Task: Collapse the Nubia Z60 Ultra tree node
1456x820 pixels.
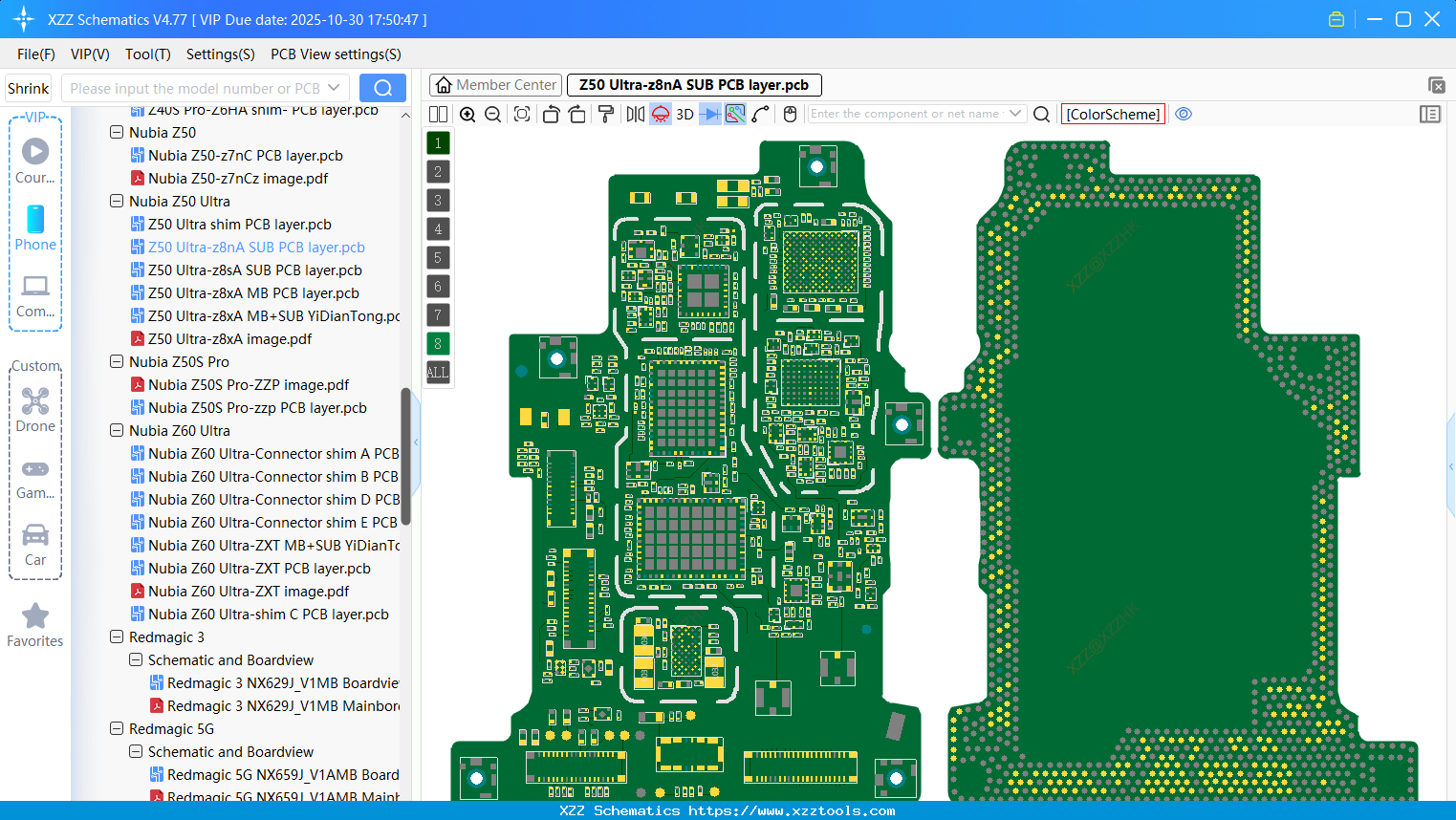Action: [x=118, y=430]
